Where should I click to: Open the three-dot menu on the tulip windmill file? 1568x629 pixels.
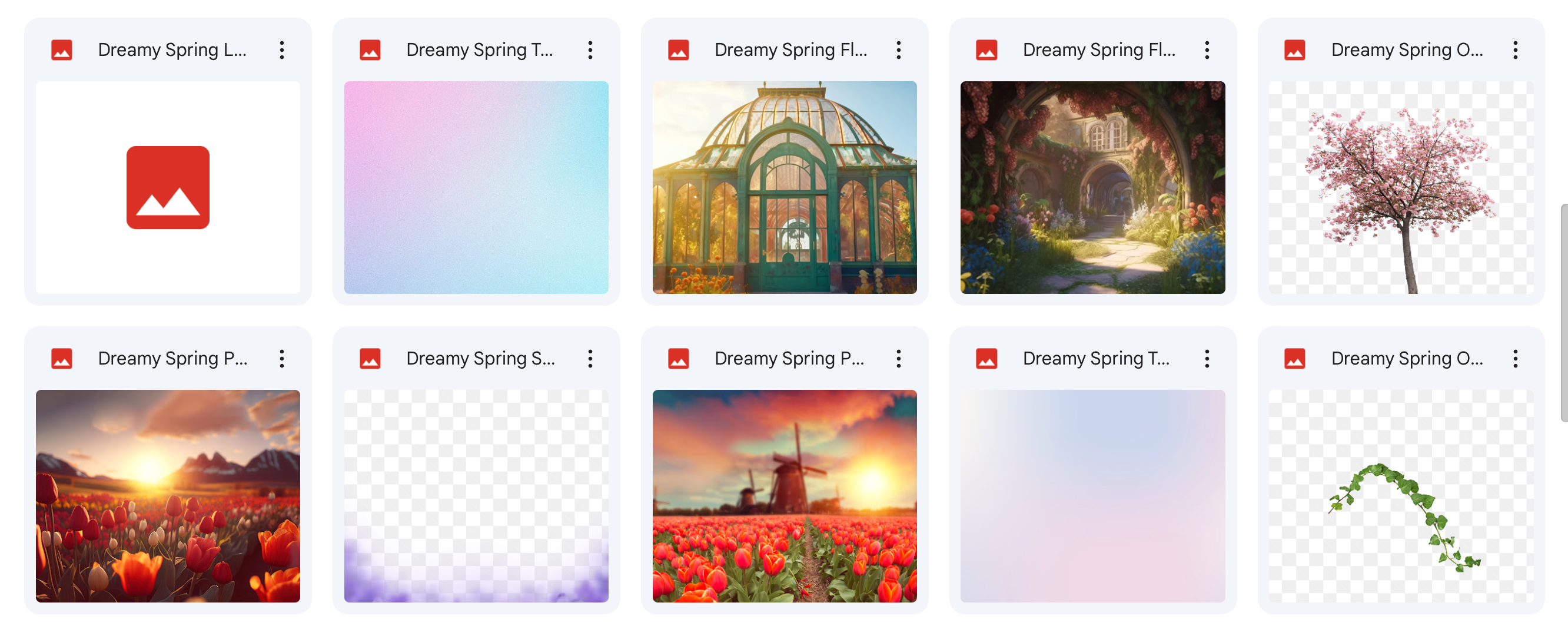pos(898,359)
